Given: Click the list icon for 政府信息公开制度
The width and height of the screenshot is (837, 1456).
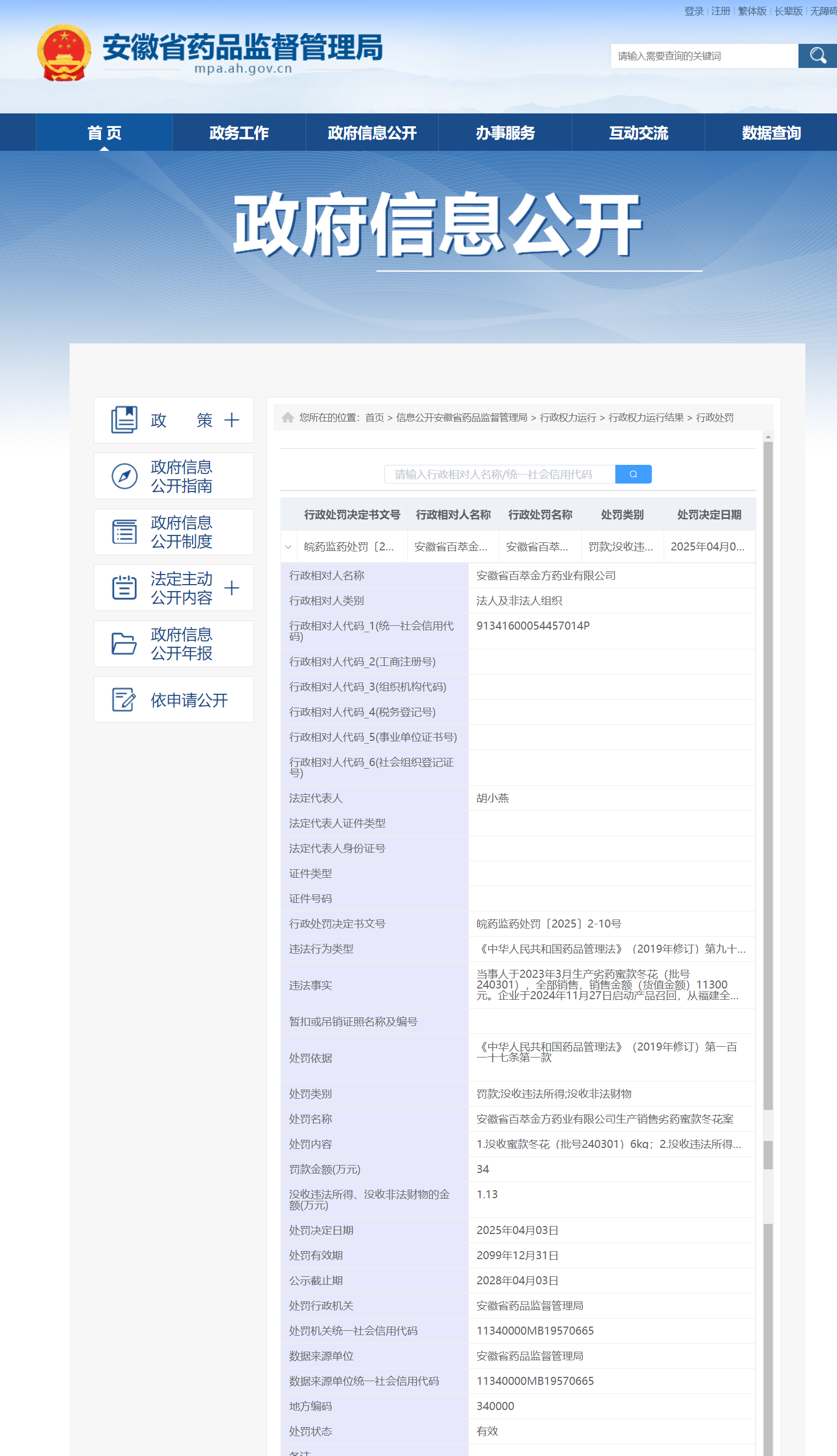Looking at the screenshot, I should (124, 532).
